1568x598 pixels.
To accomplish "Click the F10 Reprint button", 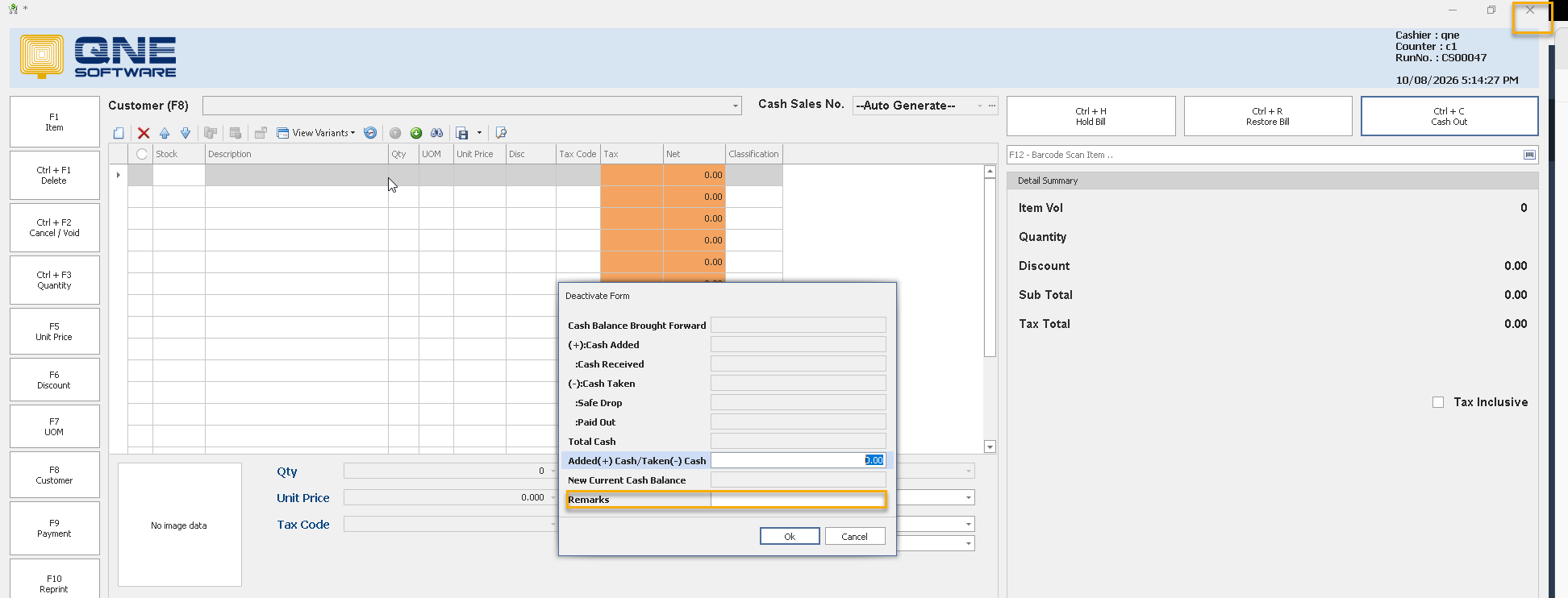I will click(x=55, y=580).
